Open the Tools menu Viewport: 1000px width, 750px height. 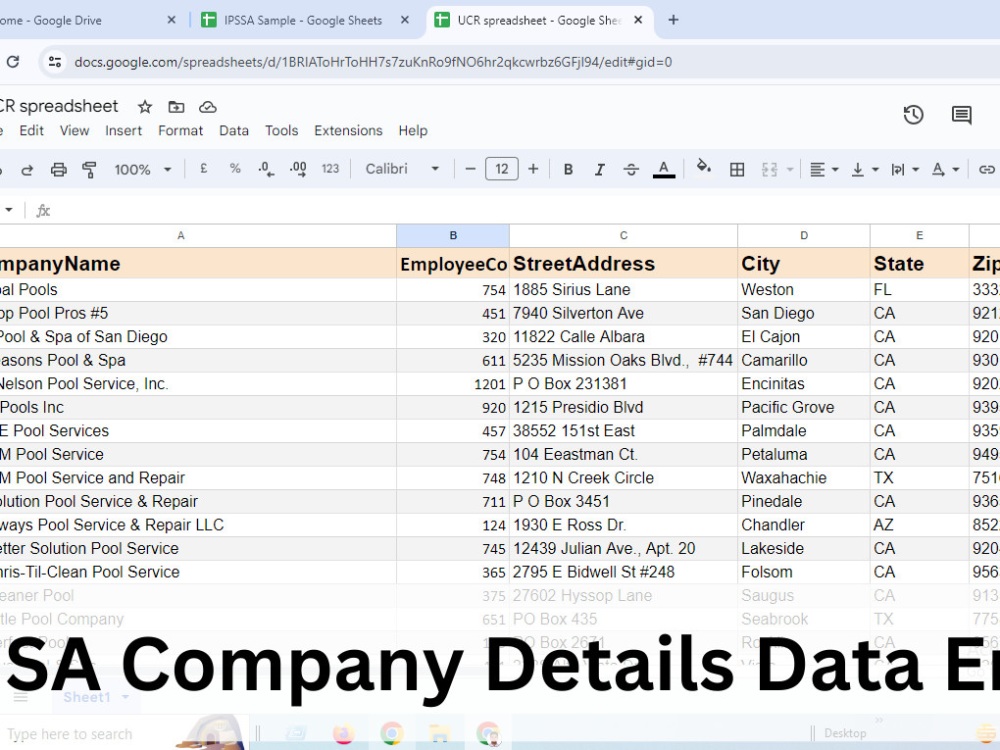(x=281, y=131)
